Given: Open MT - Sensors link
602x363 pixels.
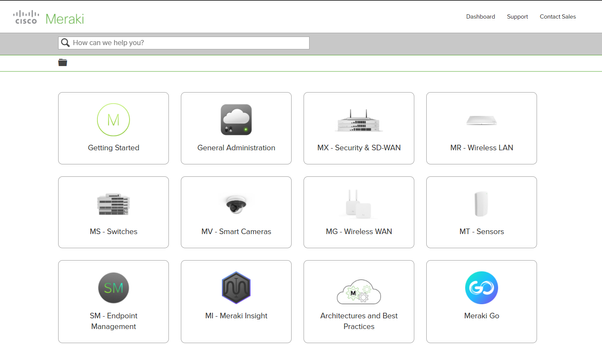Looking at the screenshot, I should point(481,231).
